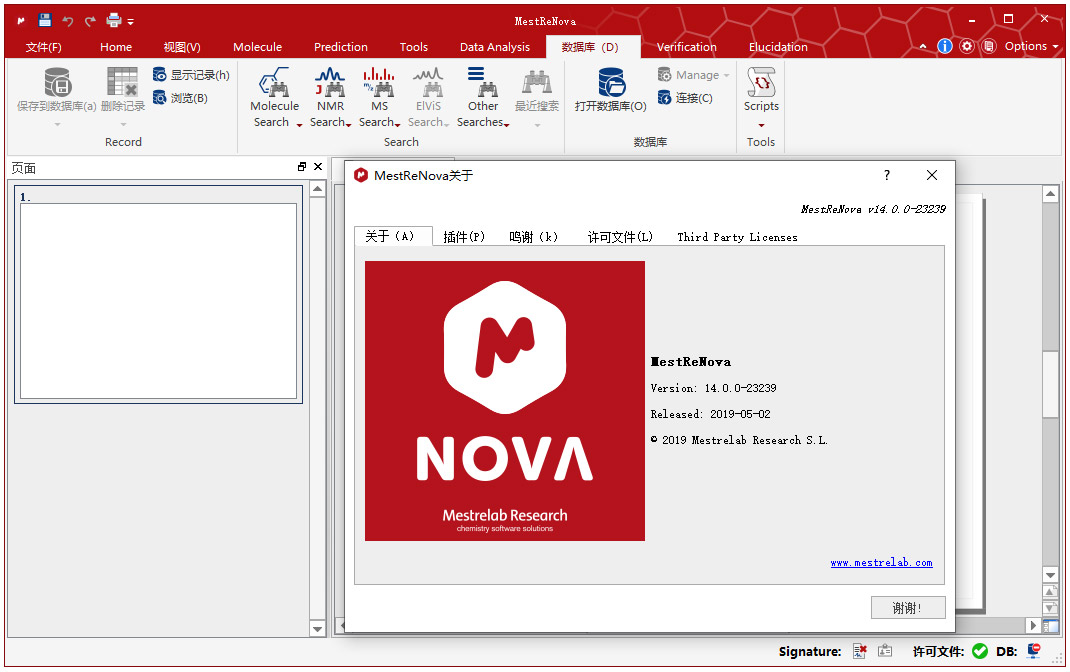Click the 谢谢! button
Viewport: 1070px width, 672px height.
click(x=907, y=607)
